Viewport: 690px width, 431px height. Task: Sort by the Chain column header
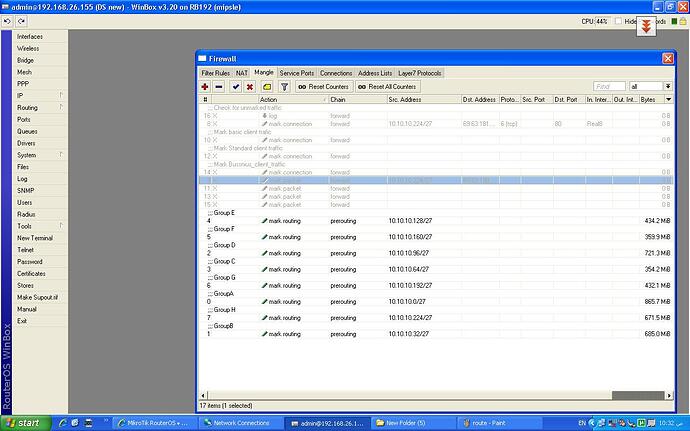(x=357, y=99)
